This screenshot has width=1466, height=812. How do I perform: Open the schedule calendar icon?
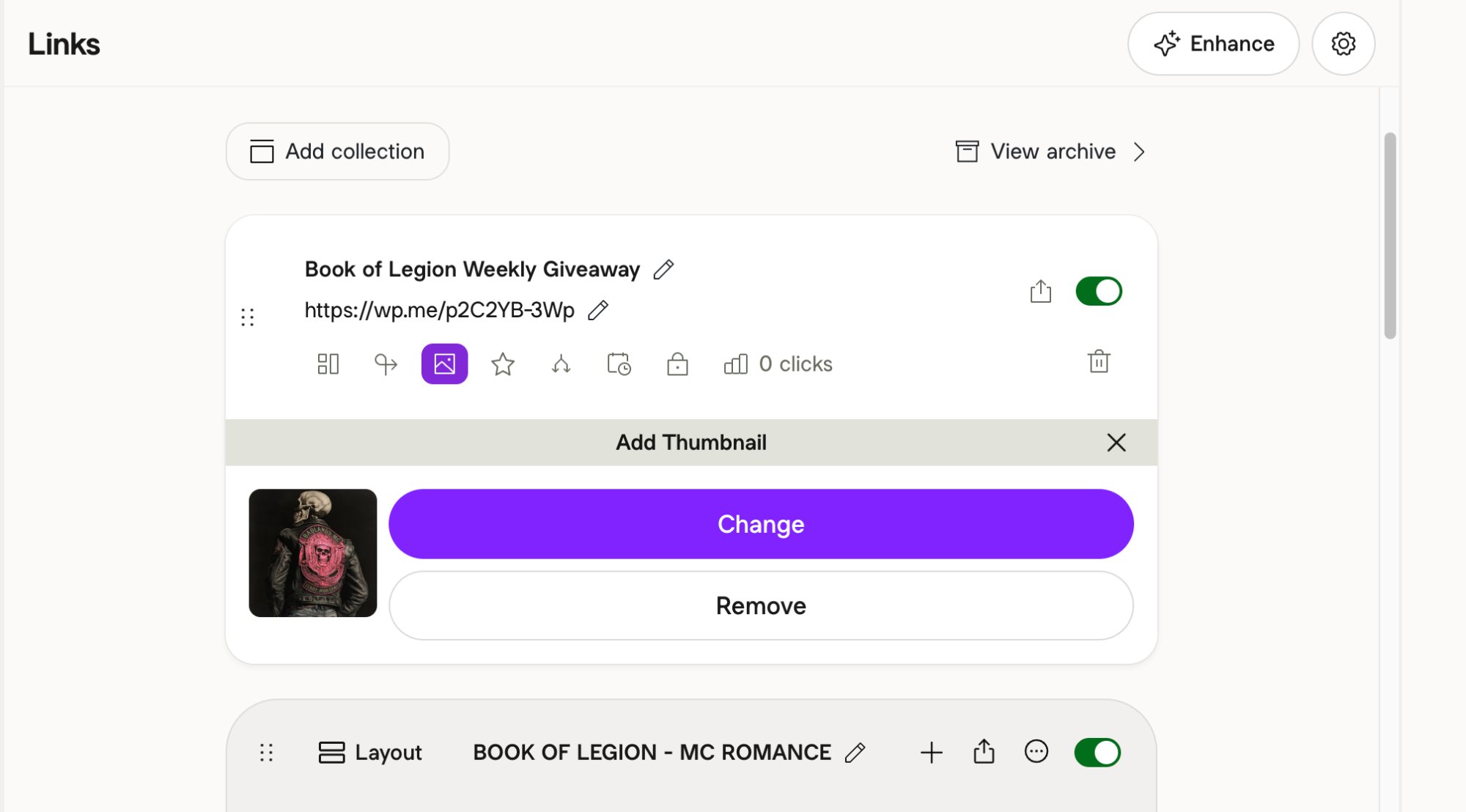tap(619, 364)
